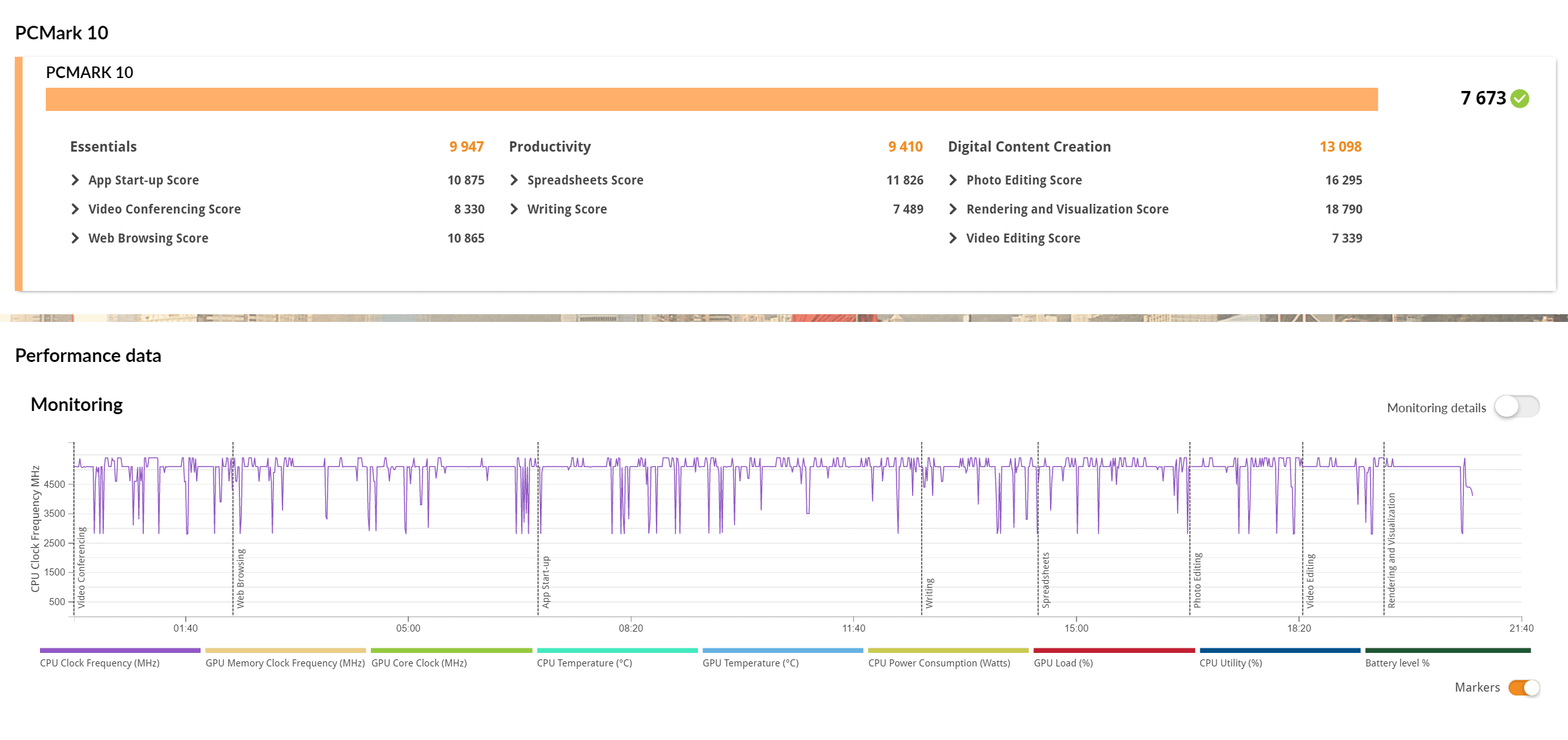Click the 16 295 photo editing value
Screen dimensions: 1568x740
point(1344,180)
